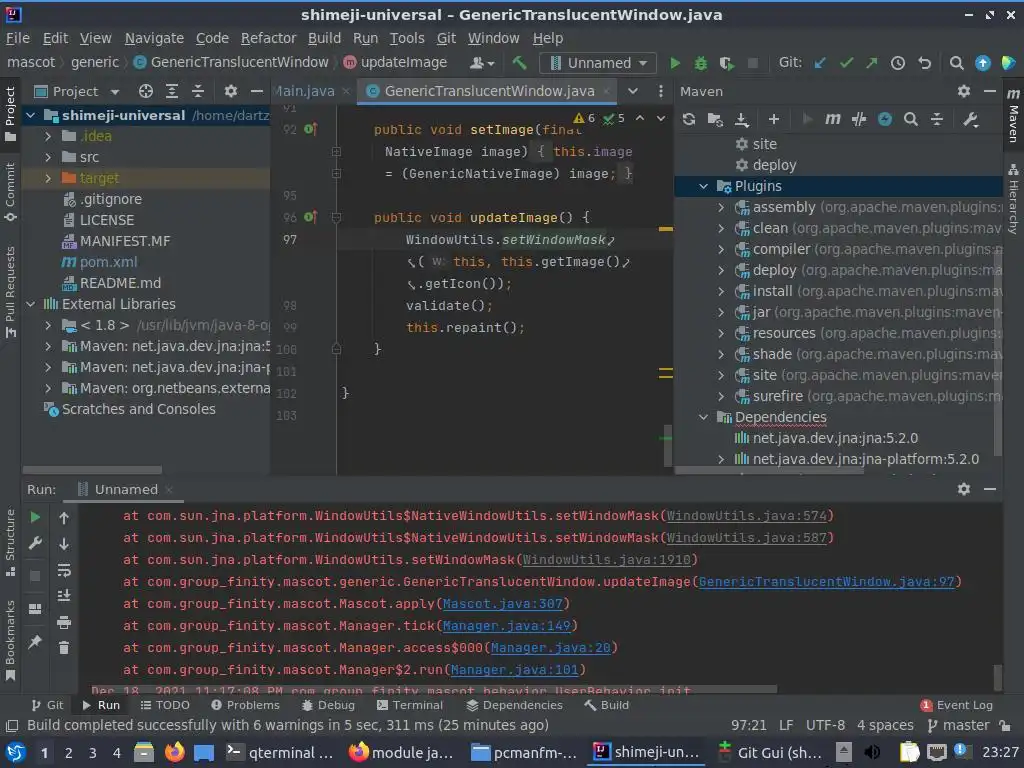The image size is (1024, 768).
Task: Expand the target folder
Action: point(48,178)
